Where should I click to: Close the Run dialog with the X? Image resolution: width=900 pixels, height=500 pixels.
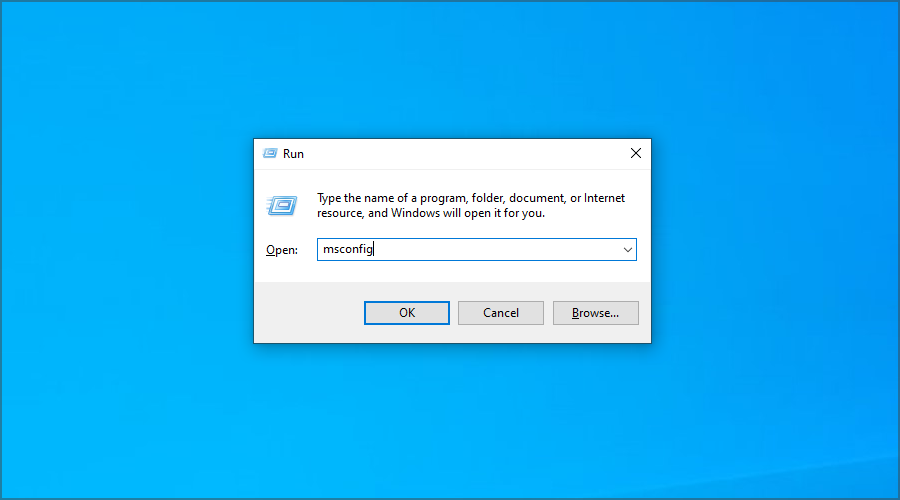[635, 153]
